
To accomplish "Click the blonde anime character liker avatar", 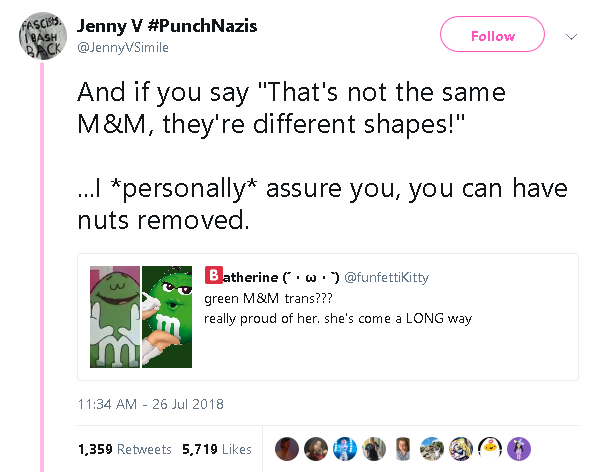I will pos(461,449).
